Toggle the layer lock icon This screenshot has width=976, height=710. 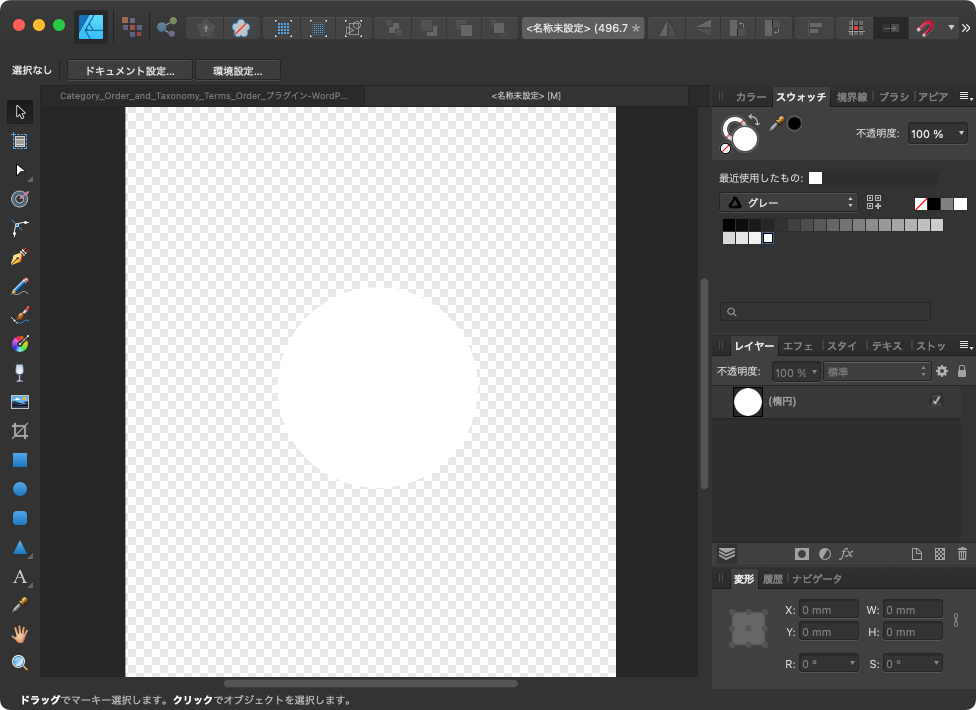962,371
